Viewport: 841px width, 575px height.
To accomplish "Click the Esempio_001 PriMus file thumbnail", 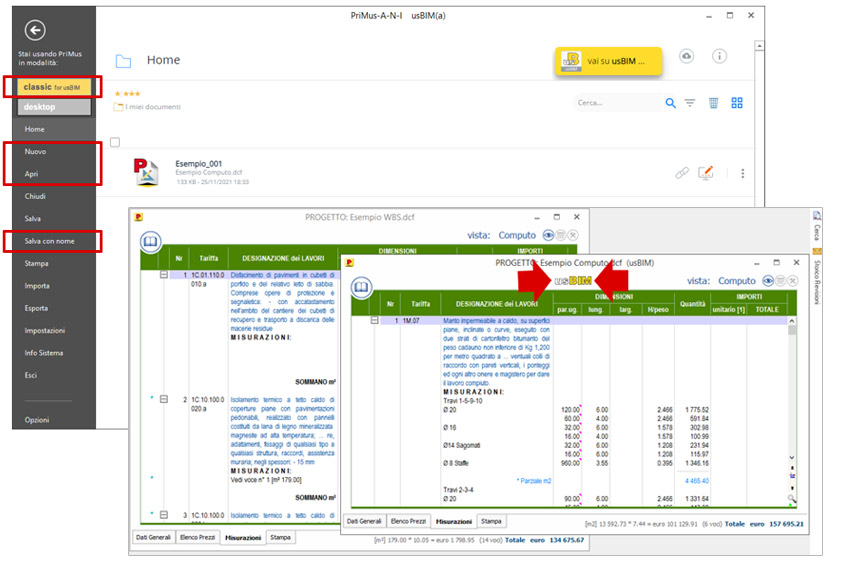I will [146, 172].
